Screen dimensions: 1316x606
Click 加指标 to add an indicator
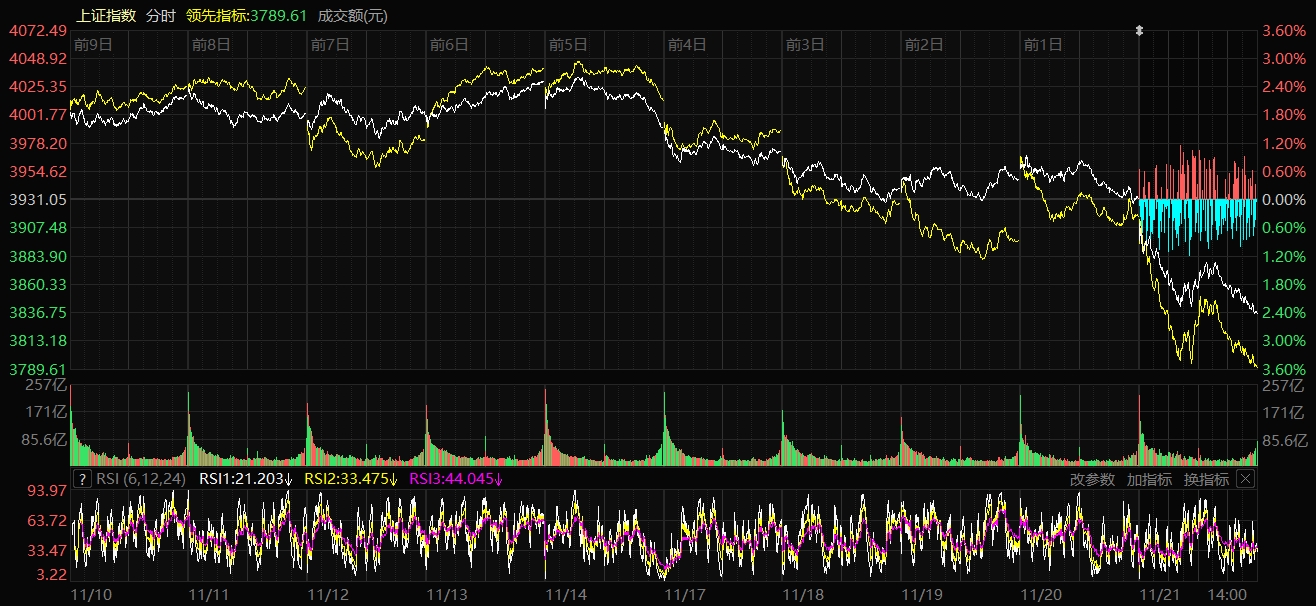[1149, 479]
